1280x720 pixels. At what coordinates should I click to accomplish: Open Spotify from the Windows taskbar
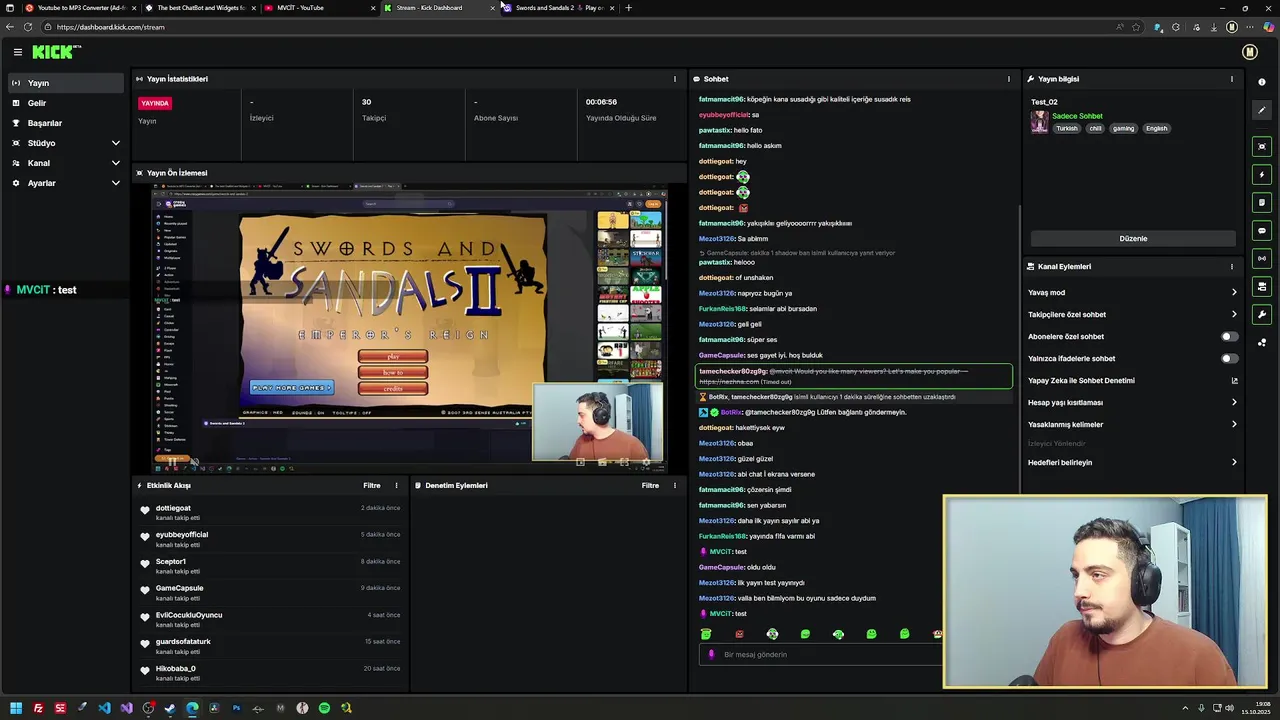pyautogui.click(x=324, y=708)
